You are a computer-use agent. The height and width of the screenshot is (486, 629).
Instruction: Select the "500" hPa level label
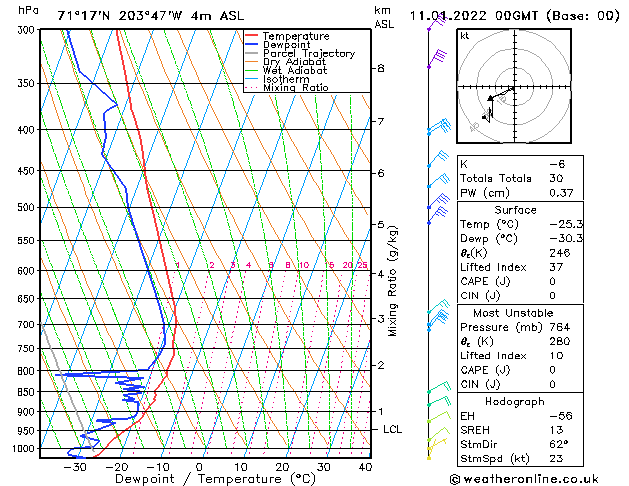(x=28, y=208)
